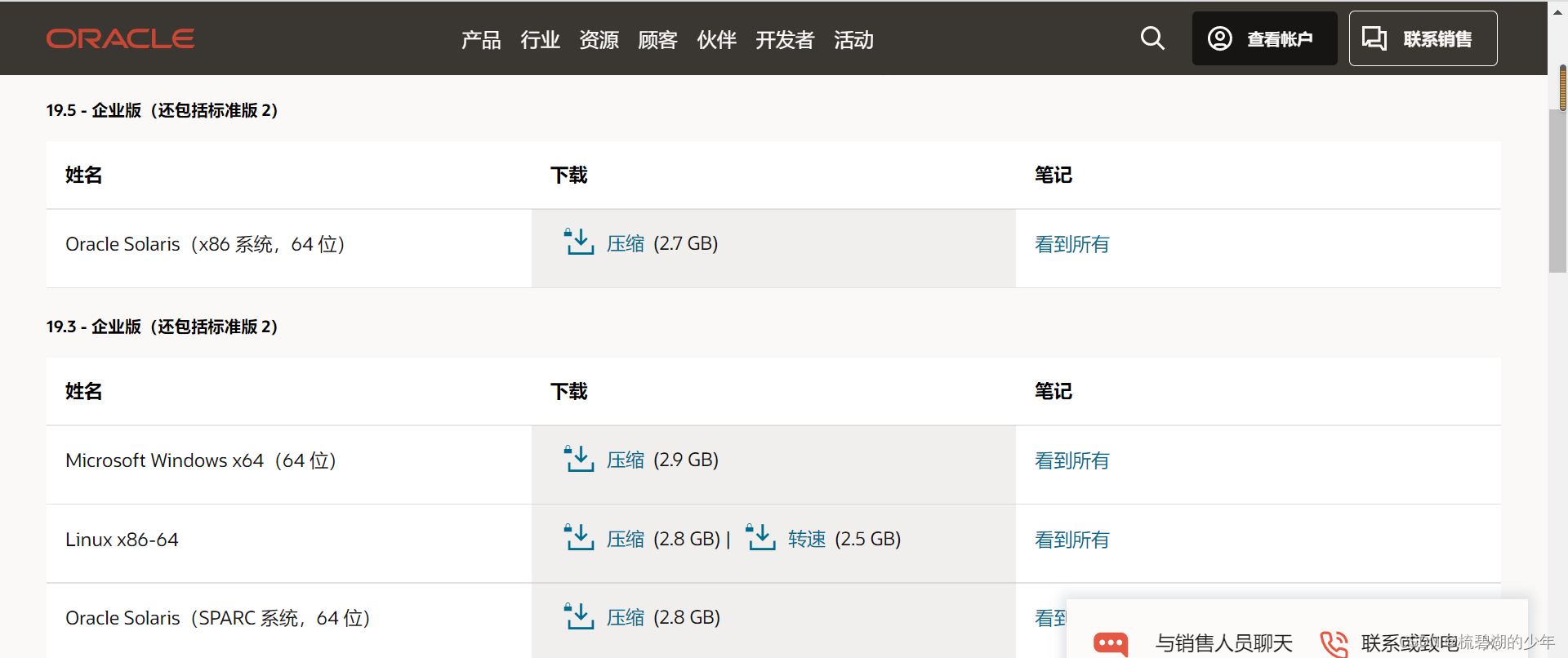Click download icon for Solaris SPARC 压缩
This screenshot has height=658, width=1568.
(579, 616)
